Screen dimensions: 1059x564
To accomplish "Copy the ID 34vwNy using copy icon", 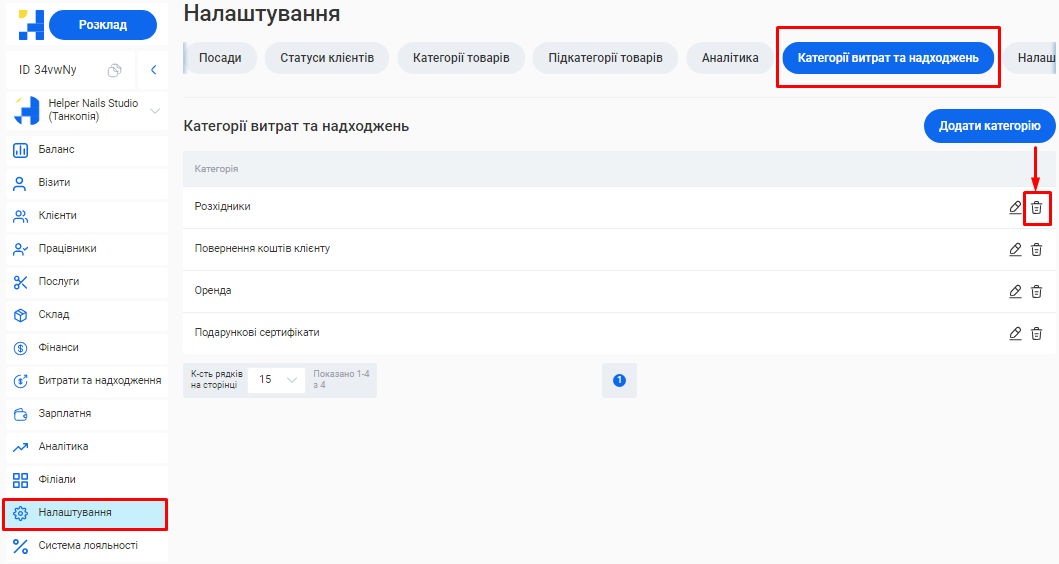I will point(115,70).
